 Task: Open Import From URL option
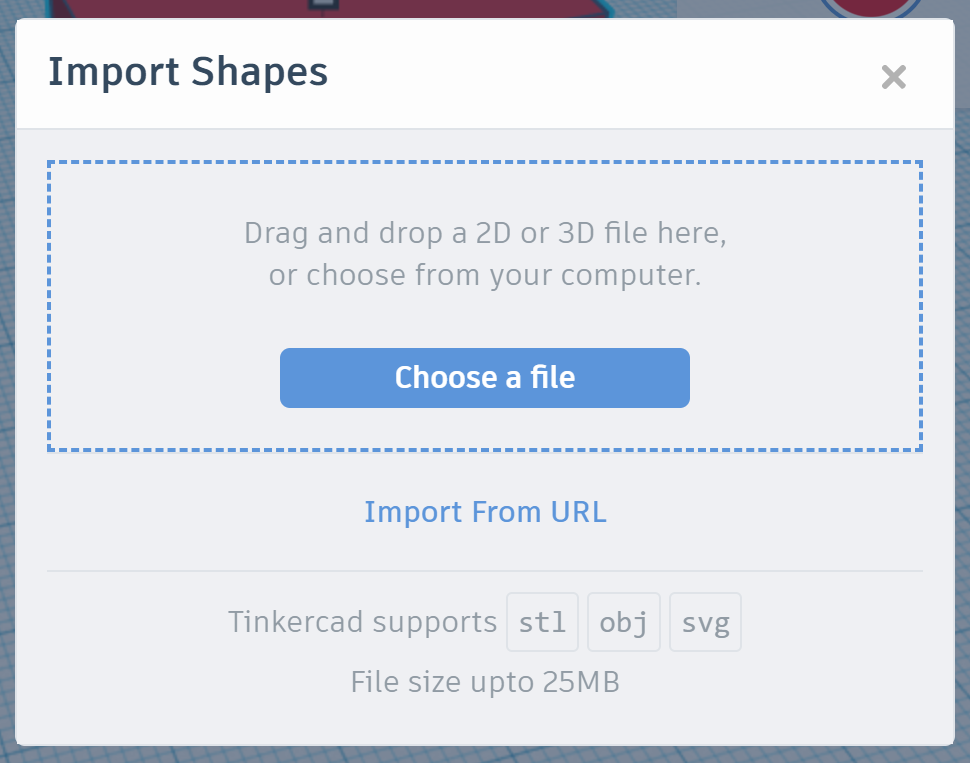485,512
